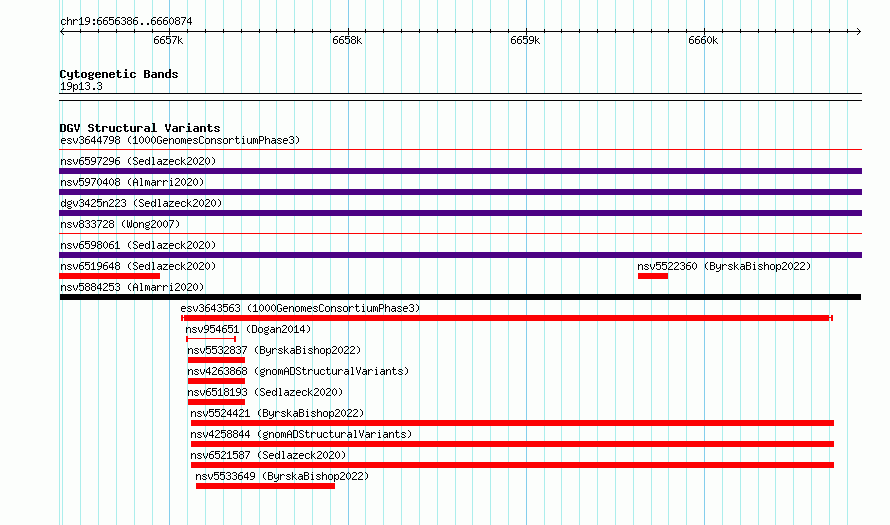890x525 pixels.
Task: Select the red bar under nsv6519648
Action: [x=110, y=276]
